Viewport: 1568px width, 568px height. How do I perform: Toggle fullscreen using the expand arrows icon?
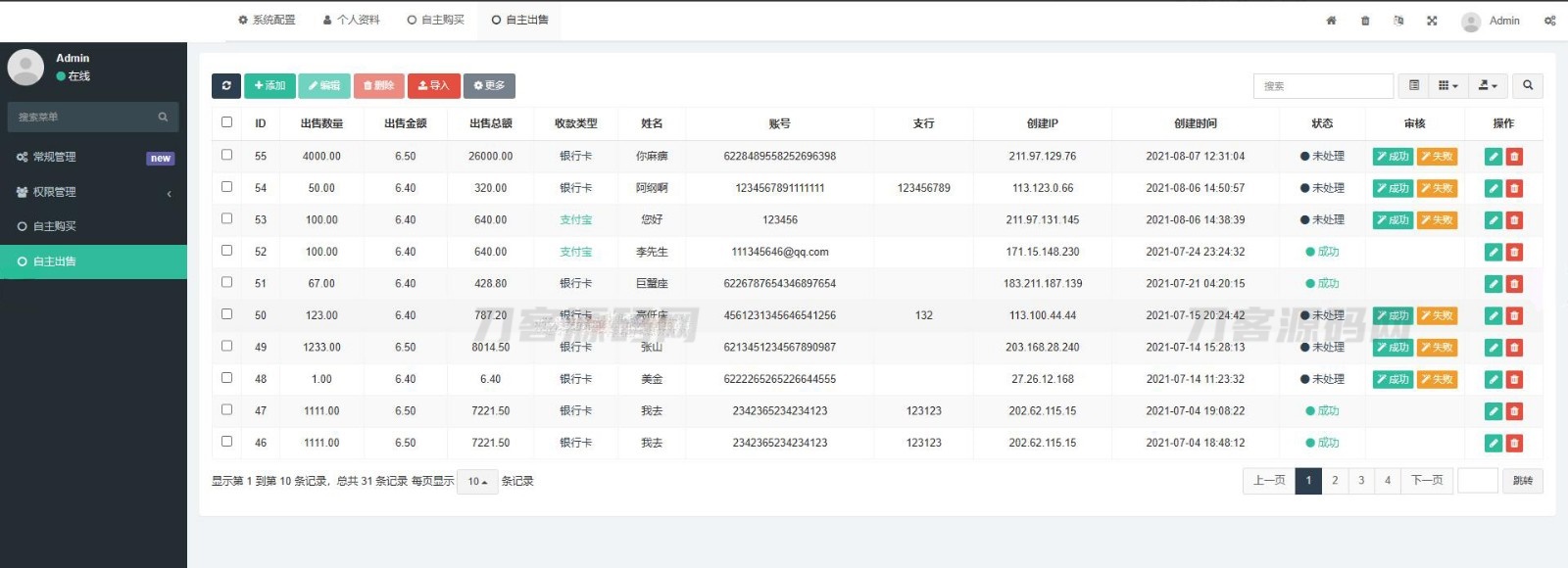tap(1432, 21)
